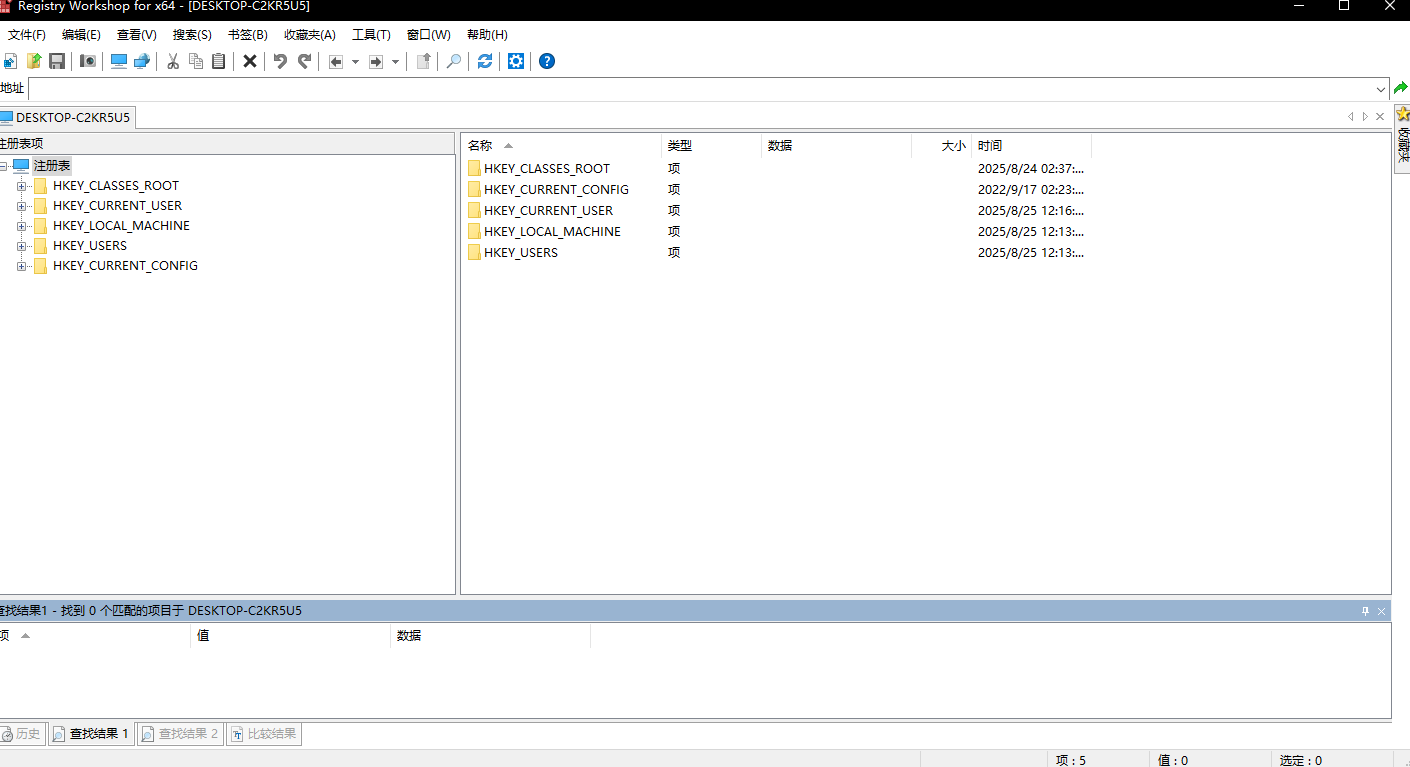Open the 收藏夹(A) menu

tap(310, 35)
